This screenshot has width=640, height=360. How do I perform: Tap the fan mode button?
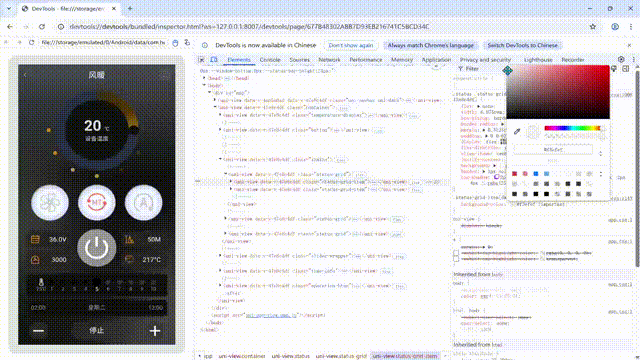[50, 202]
